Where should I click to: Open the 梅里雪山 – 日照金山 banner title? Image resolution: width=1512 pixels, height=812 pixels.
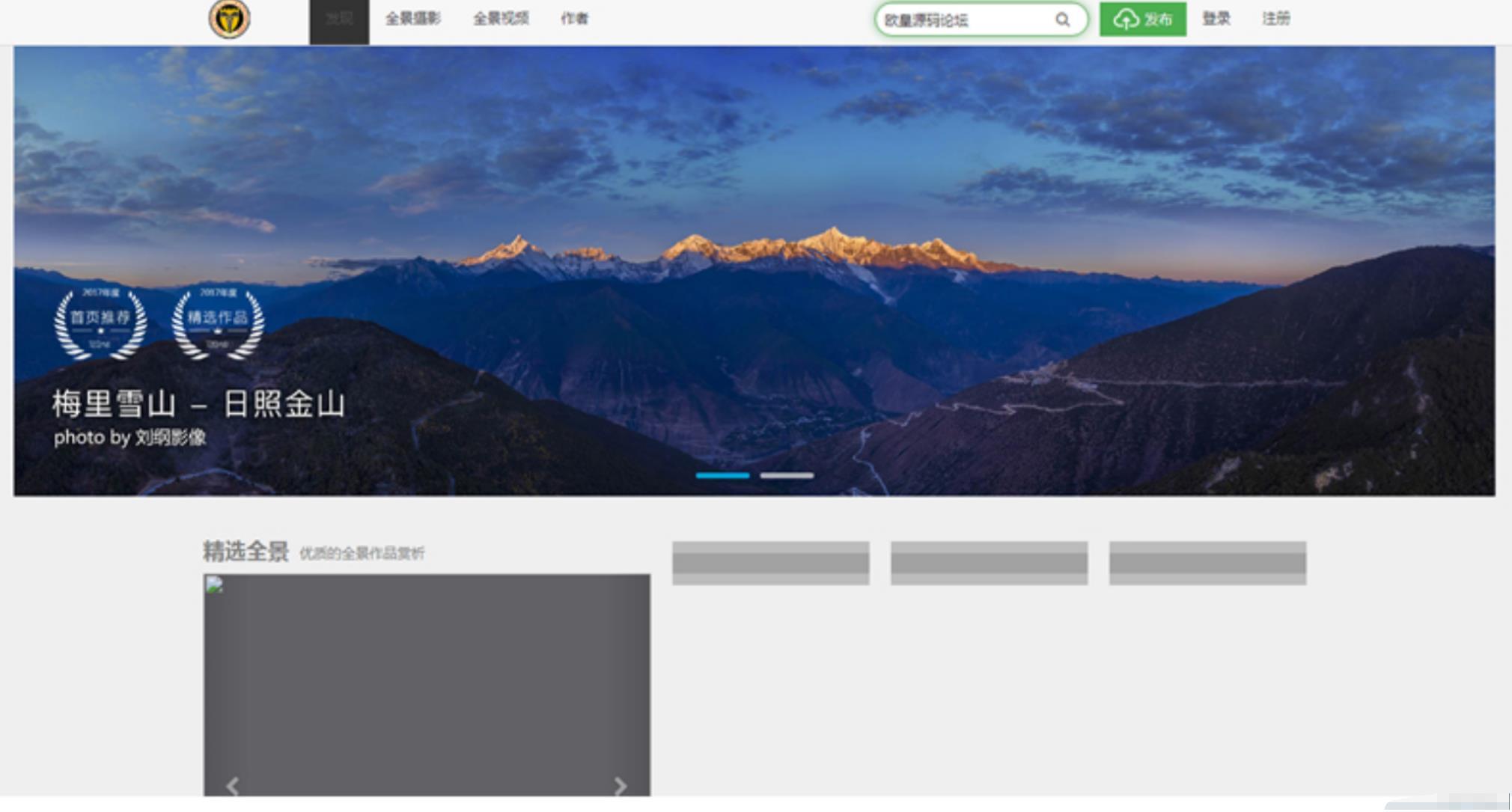point(198,404)
